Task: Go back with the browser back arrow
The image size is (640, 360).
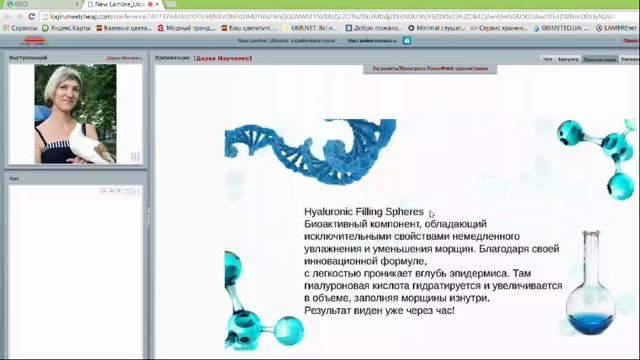Action: pos(7,17)
